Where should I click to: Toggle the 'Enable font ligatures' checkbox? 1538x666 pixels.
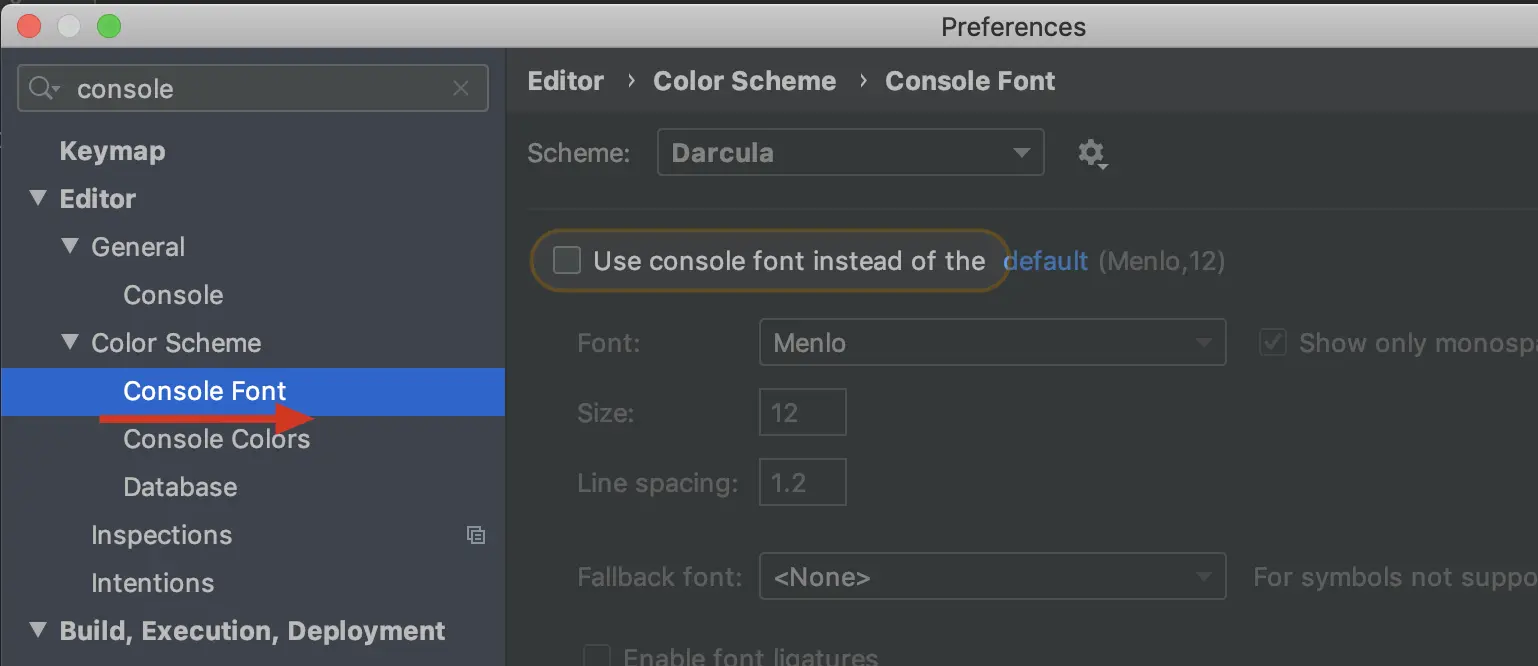(x=597, y=656)
